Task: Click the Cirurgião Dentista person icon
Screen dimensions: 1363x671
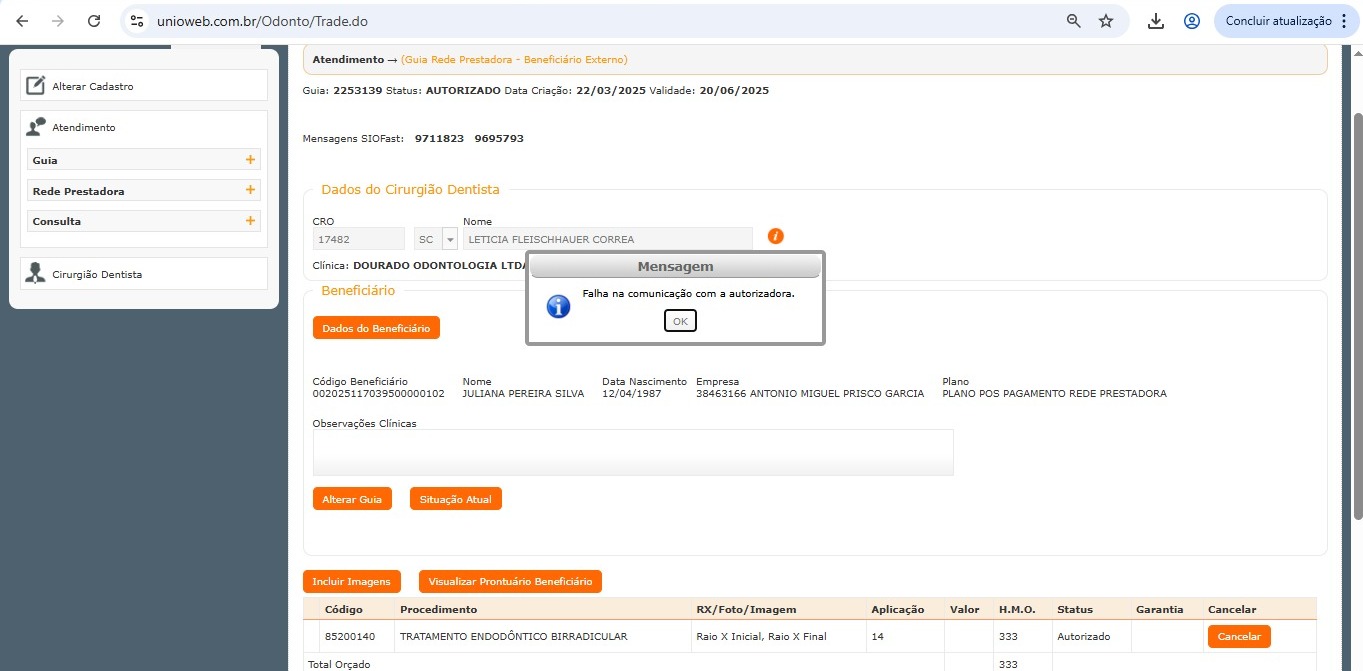Action: pyautogui.click(x=36, y=274)
